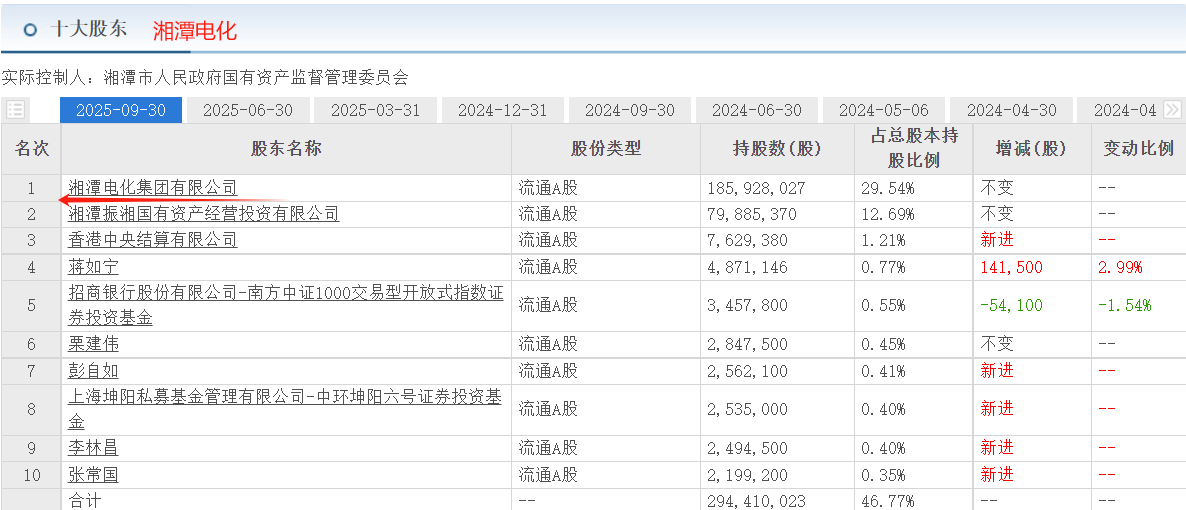
Task: Click the holding value 4,871,146
Action: (x=747, y=267)
